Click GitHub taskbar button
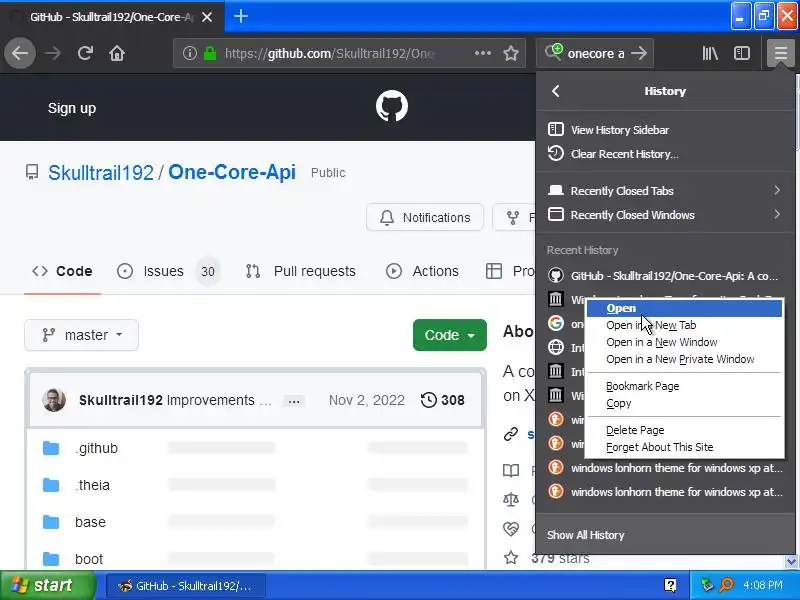Viewport: 800px width, 600px height. coord(186,586)
